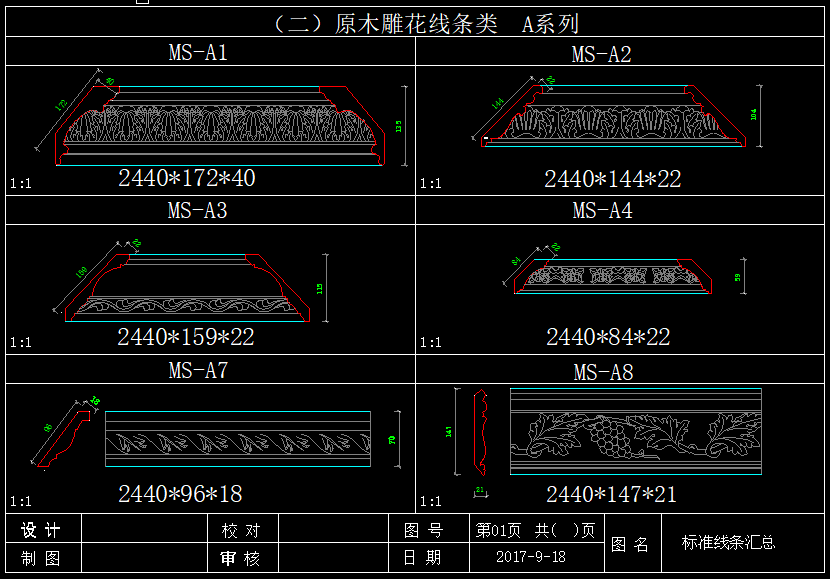Click the green '104' height dimension on MS-A2
Image resolution: width=830 pixels, height=579 pixels.
pos(753,114)
